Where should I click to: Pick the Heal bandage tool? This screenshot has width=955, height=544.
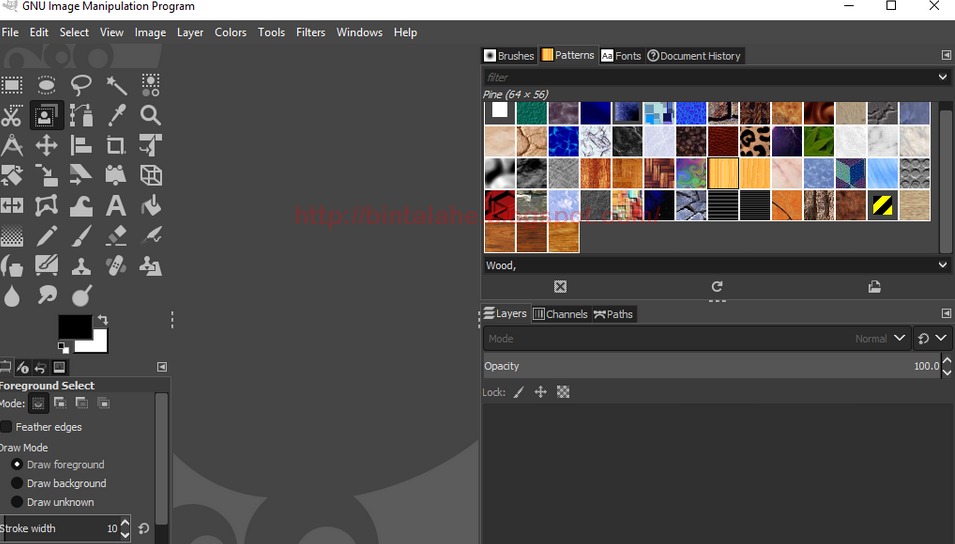pos(116,266)
